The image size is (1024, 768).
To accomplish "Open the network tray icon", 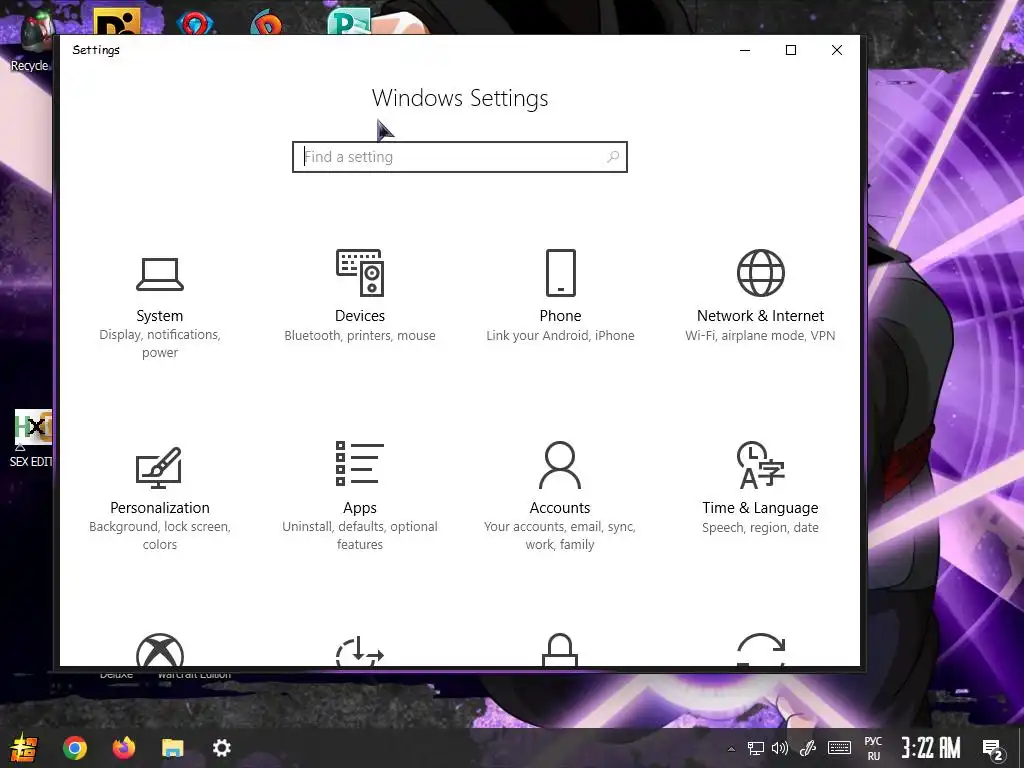I will (756, 748).
